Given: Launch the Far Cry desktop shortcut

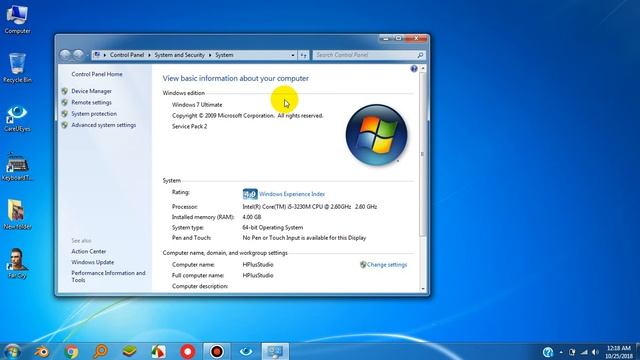Looking at the screenshot, I should (x=17, y=264).
